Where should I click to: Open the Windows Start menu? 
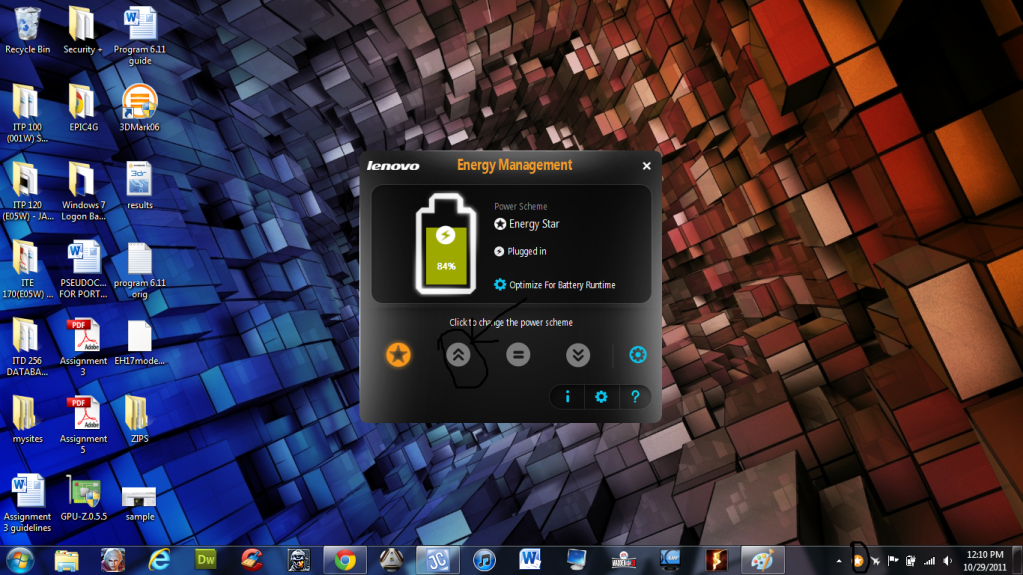(x=20, y=561)
